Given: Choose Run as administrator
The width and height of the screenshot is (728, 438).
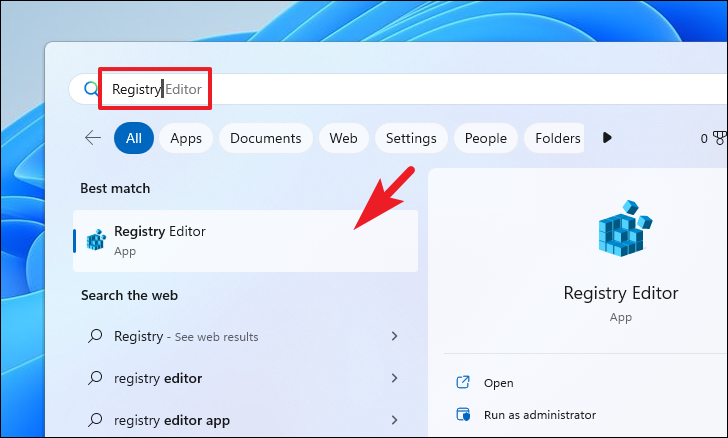Looking at the screenshot, I should click(540, 415).
